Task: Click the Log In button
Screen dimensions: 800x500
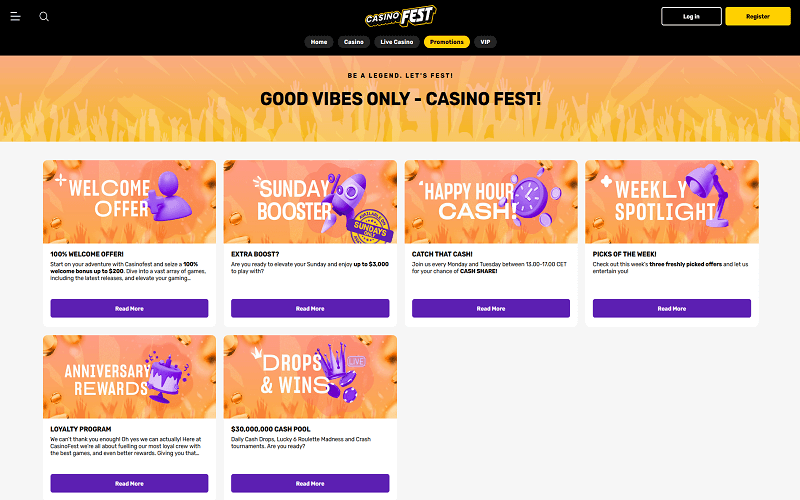Action: [691, 16]
